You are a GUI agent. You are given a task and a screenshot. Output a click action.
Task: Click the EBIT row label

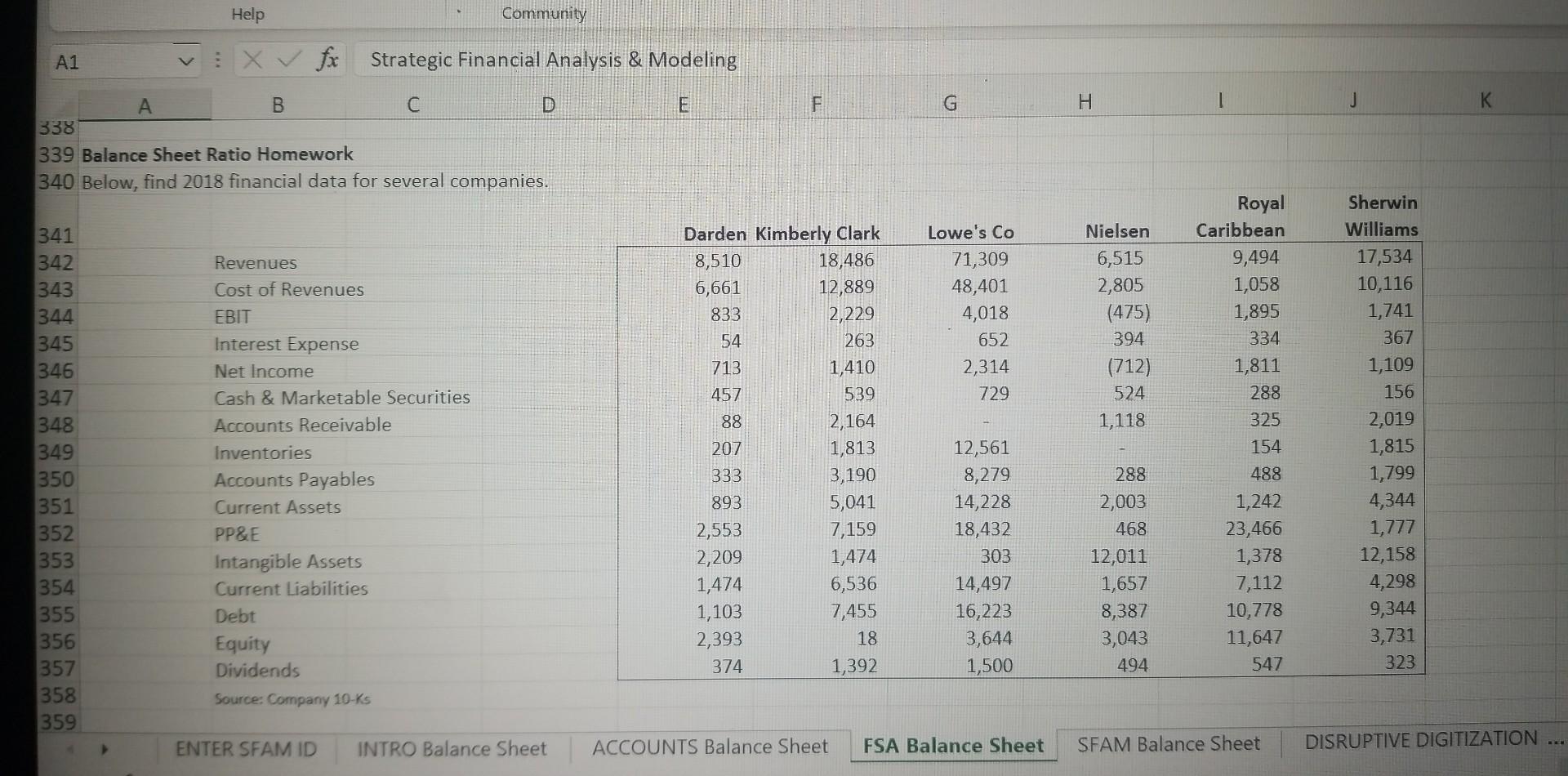[x=233, y=317]
